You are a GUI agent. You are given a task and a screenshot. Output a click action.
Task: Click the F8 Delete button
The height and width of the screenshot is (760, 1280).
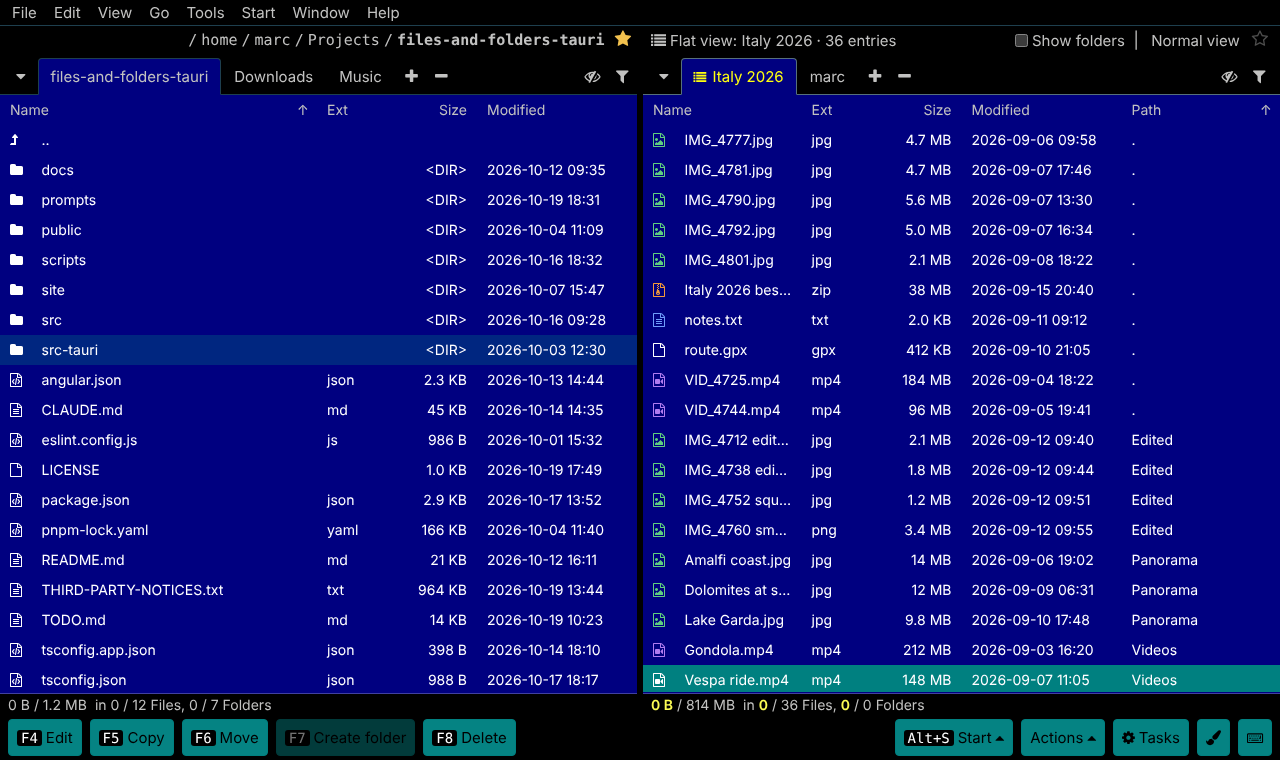click(469, 738)
